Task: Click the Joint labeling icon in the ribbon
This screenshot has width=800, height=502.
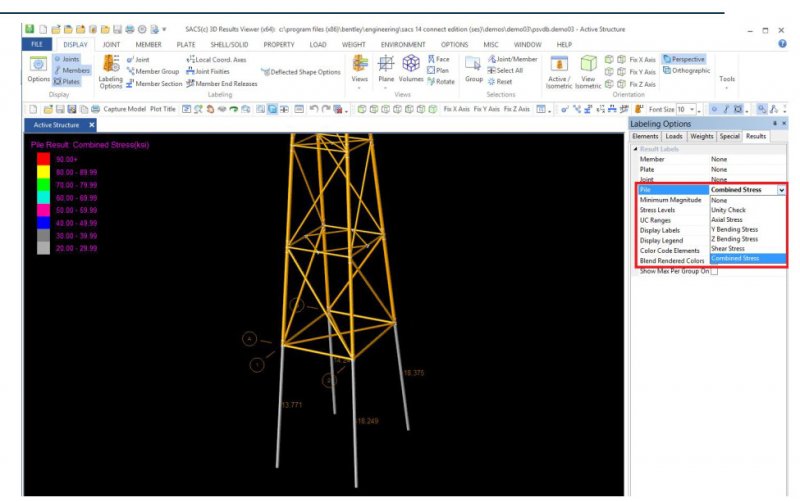Action: click(x=138, y=60)
